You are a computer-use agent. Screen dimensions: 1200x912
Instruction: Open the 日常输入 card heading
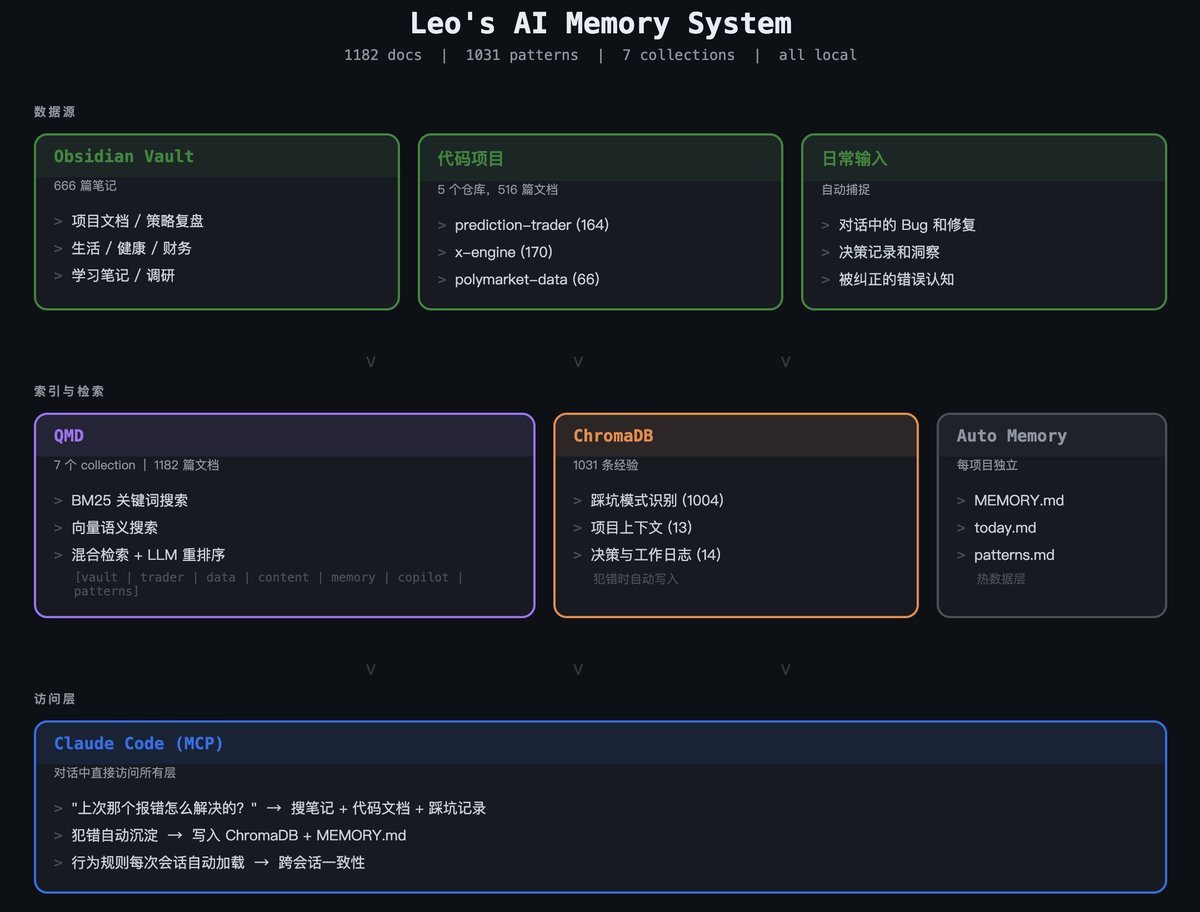click(854, 158)
